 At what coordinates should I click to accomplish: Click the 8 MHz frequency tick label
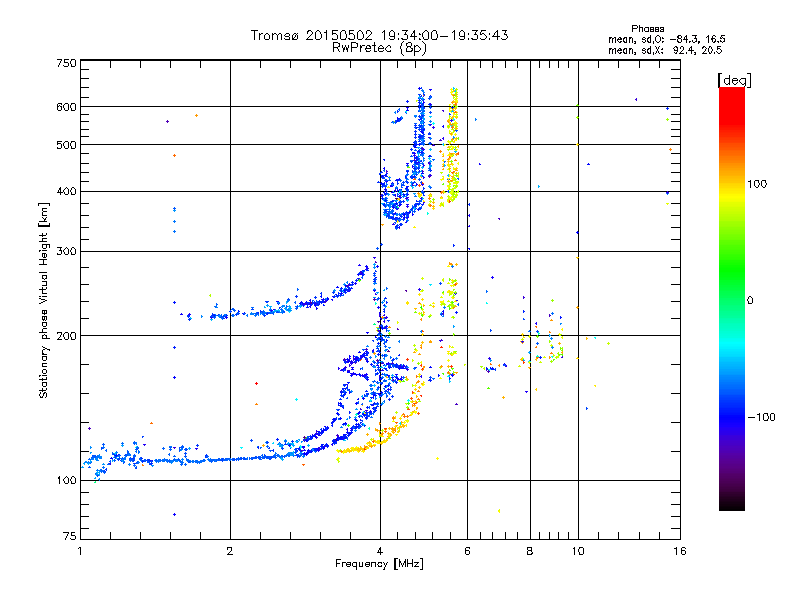[x=530, y=551]
